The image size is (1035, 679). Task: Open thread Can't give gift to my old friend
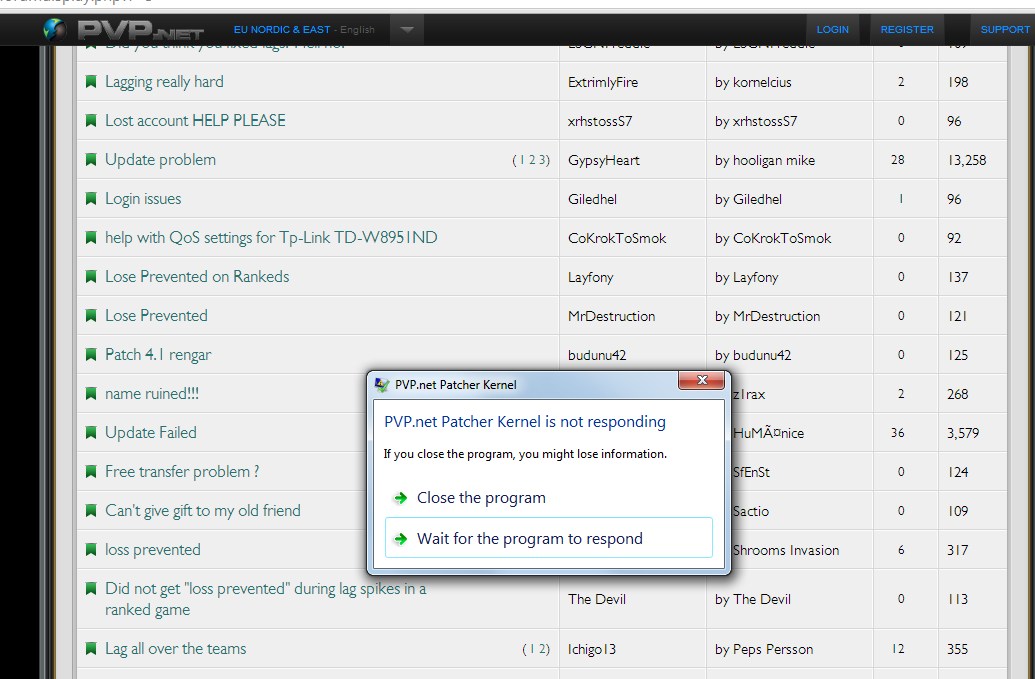pyautogui.click(x=203, y=510)
